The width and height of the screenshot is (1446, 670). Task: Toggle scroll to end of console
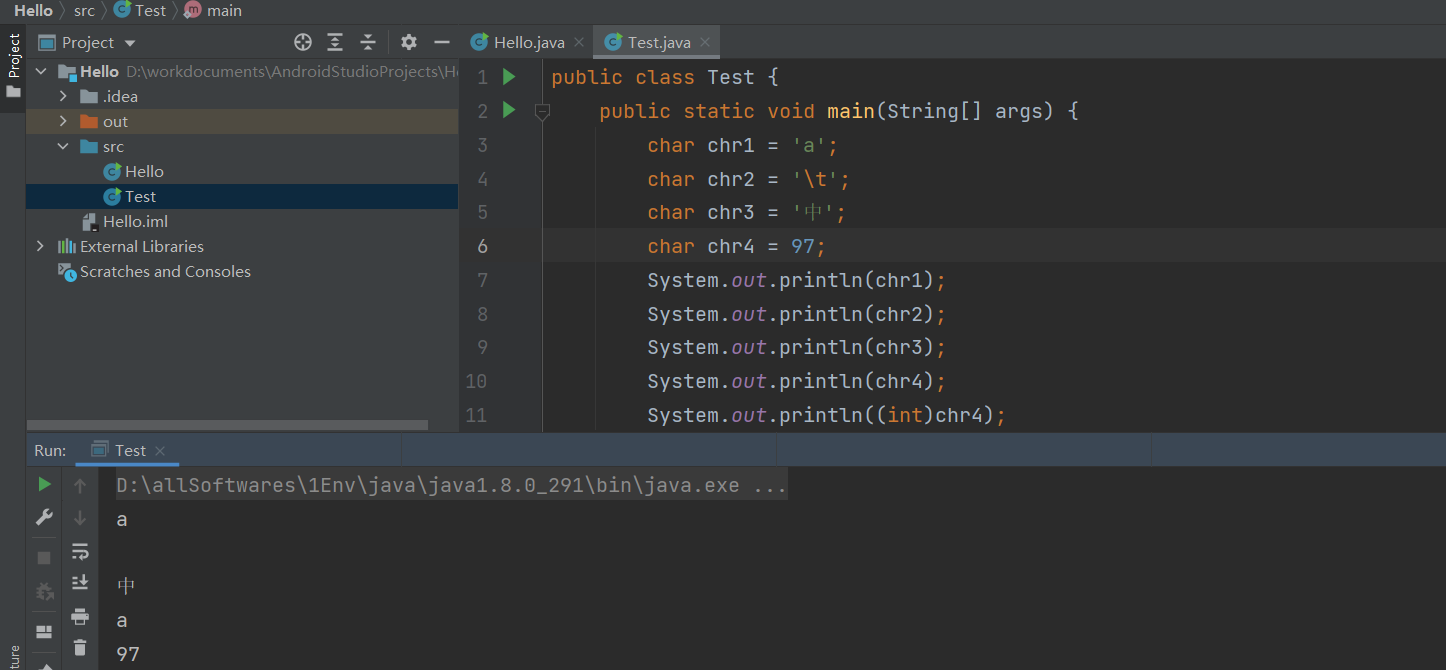click(x=80, y=583)
